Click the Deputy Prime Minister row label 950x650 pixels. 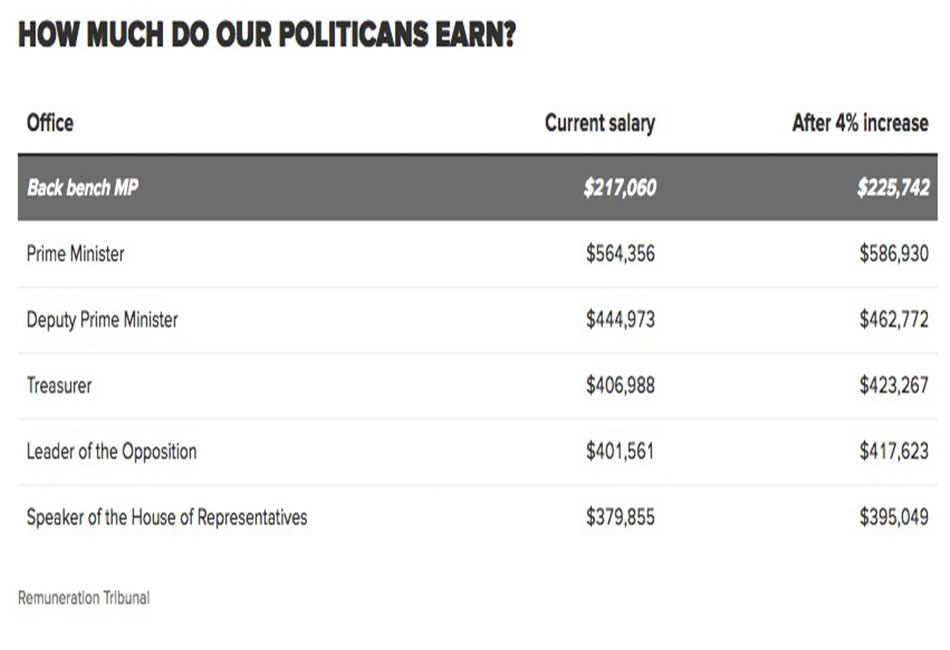coord(102,320)
